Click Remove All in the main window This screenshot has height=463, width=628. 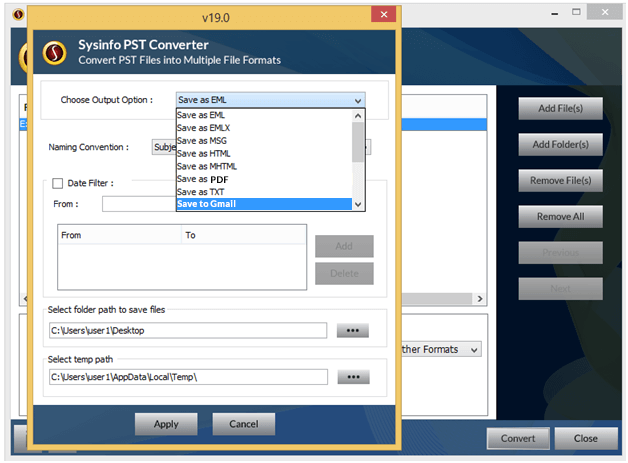(x=560, y=217)
